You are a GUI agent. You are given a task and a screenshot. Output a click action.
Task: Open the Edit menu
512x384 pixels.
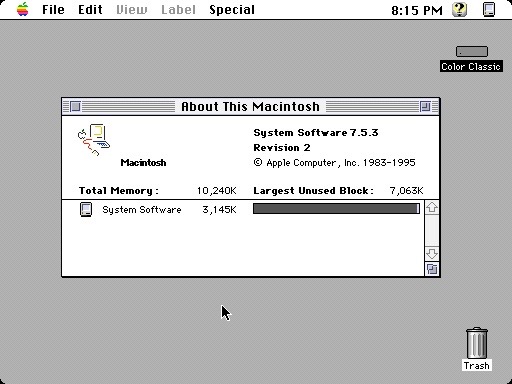click(x=90, y=10)
